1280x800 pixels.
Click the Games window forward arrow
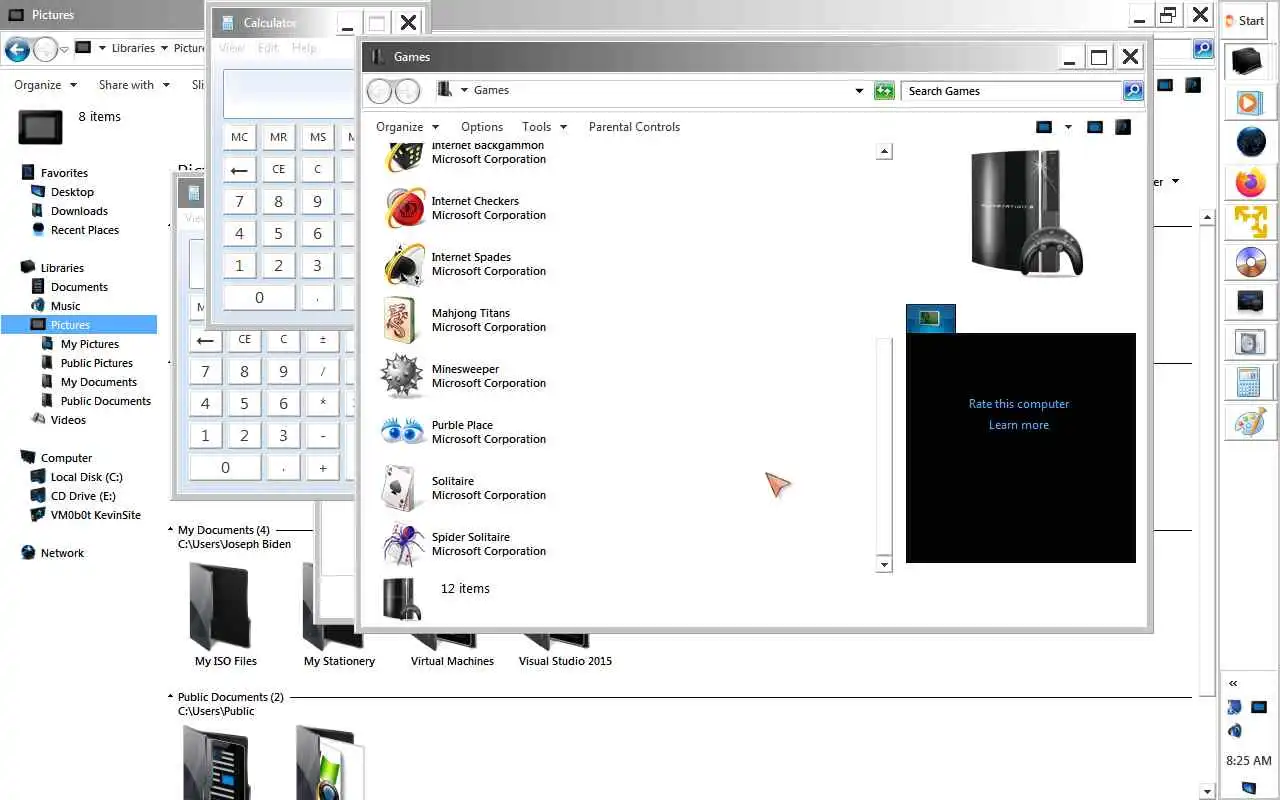click(x=407, y=91)
